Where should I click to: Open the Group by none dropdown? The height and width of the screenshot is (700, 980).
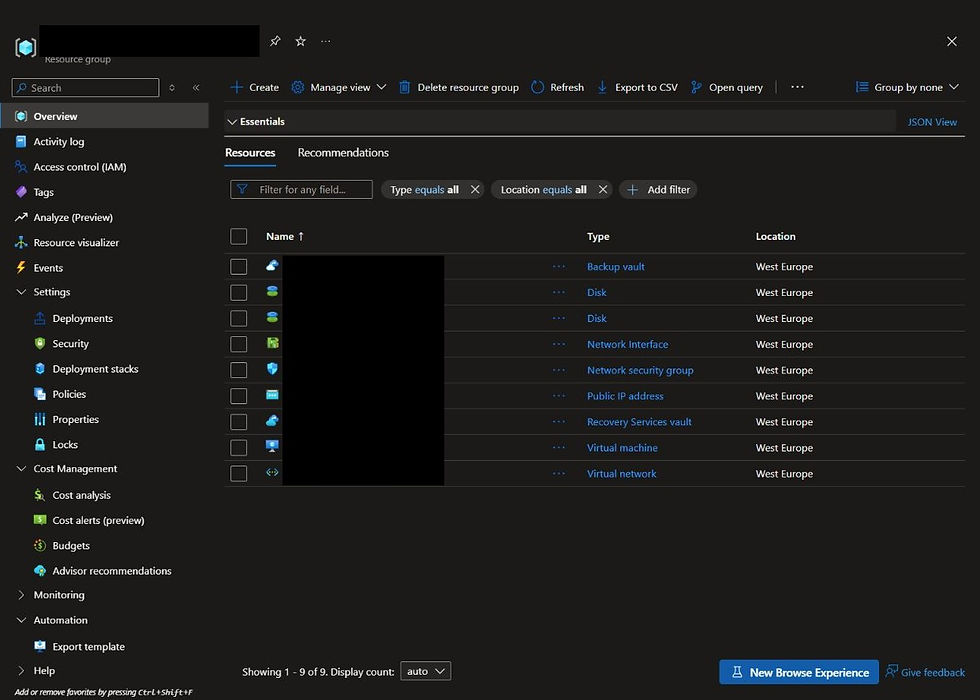[907, 88]
